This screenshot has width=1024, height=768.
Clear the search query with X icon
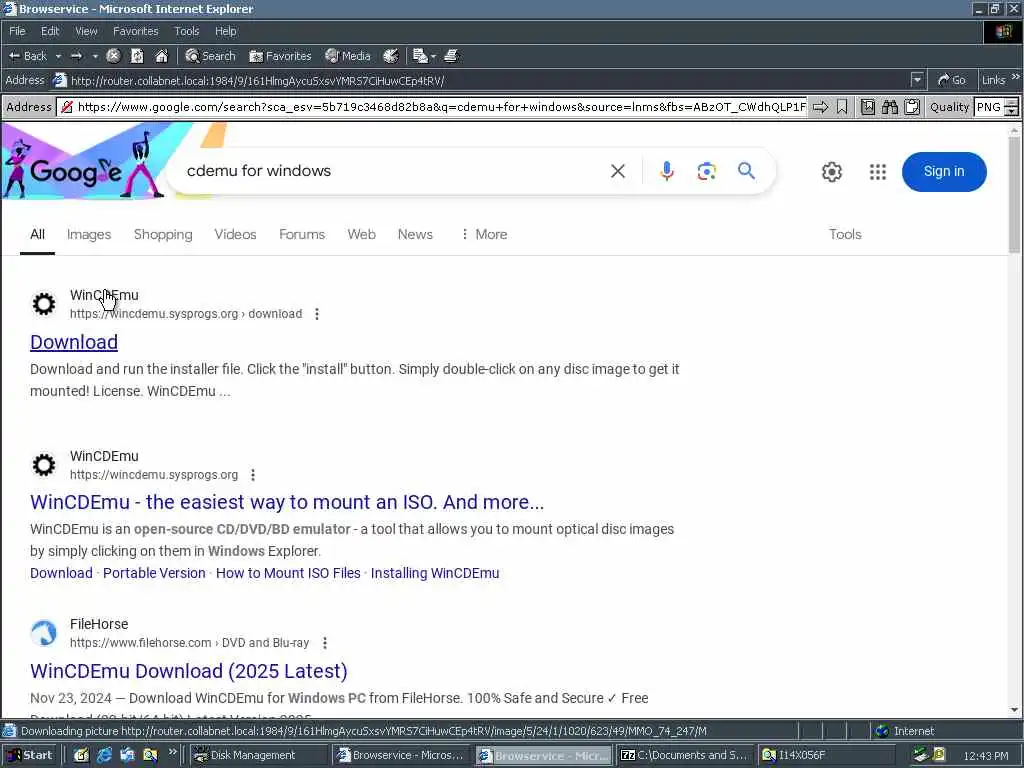pos(618,171)
